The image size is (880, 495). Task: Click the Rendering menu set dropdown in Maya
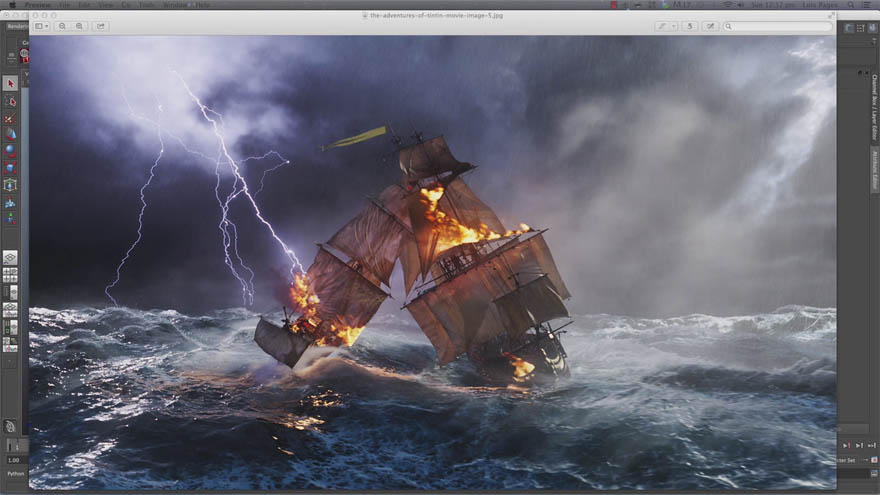tap(17, 26)
